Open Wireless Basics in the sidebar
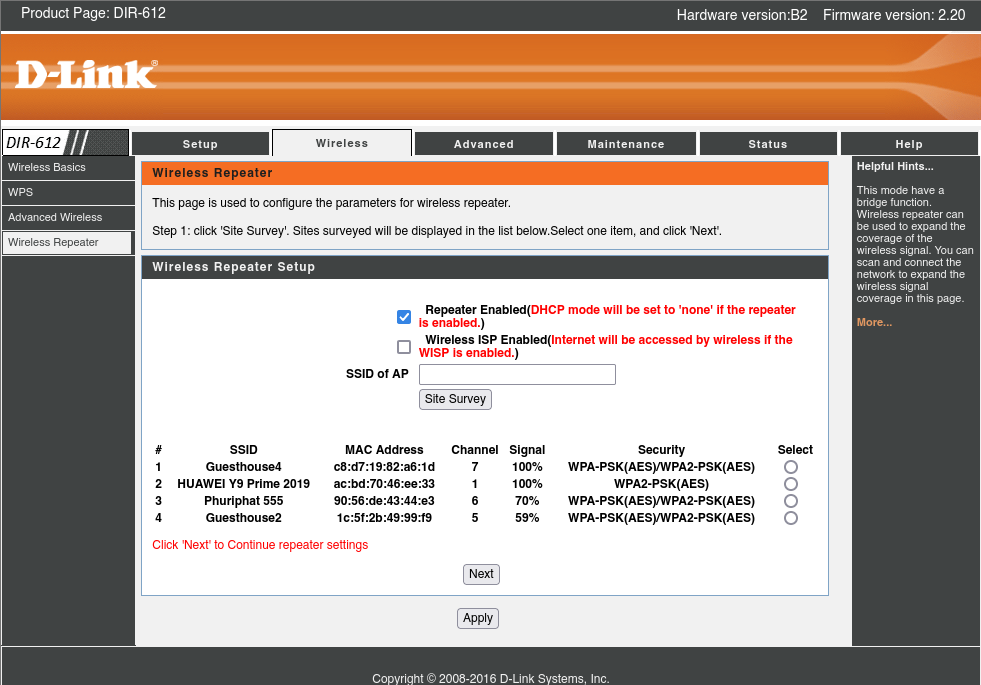This screenshot has width=981, height=685. point(68,168)
